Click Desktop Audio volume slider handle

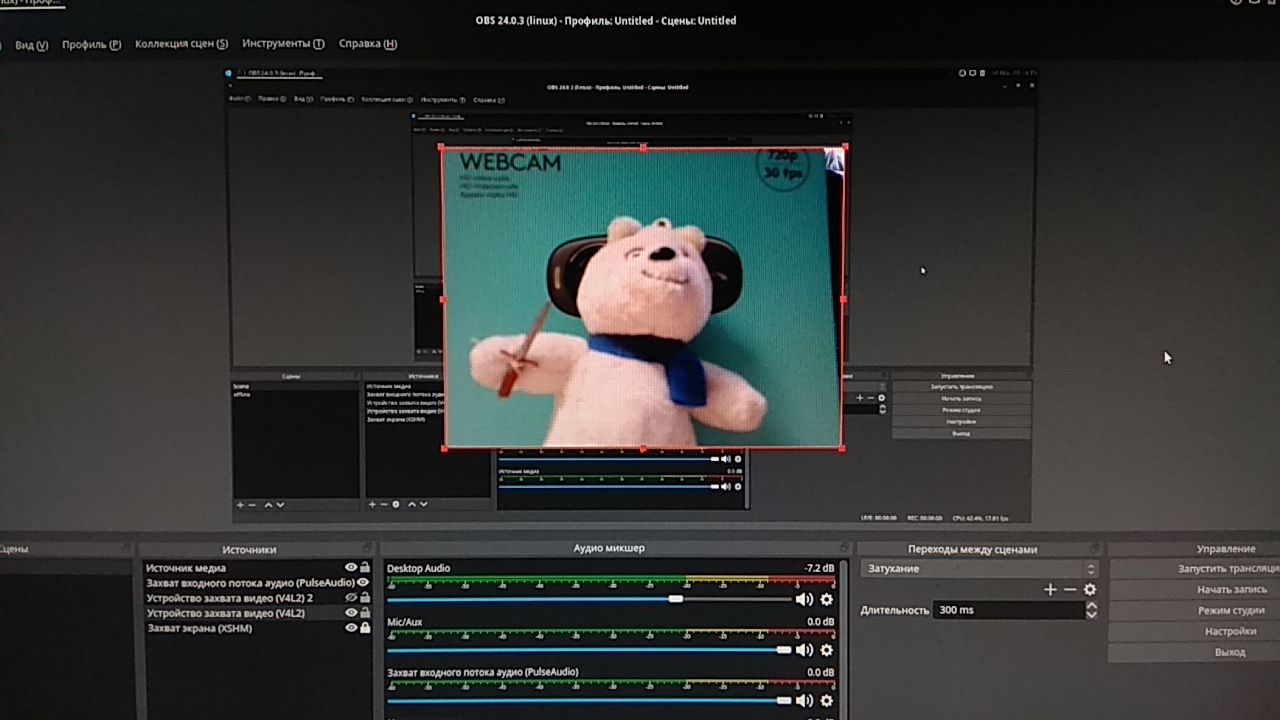[676, 599]
